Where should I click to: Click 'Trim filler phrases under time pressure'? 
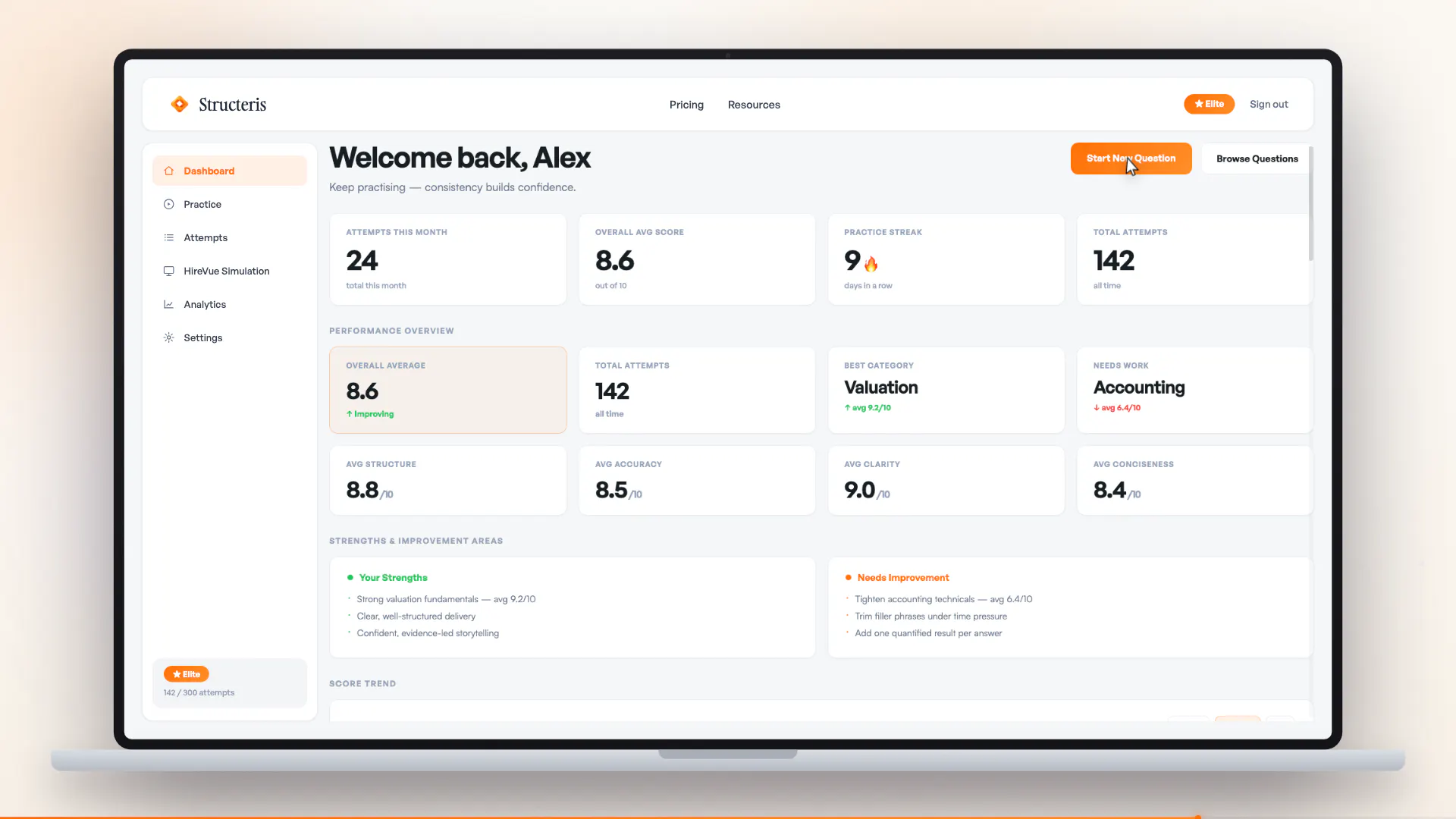930,617
